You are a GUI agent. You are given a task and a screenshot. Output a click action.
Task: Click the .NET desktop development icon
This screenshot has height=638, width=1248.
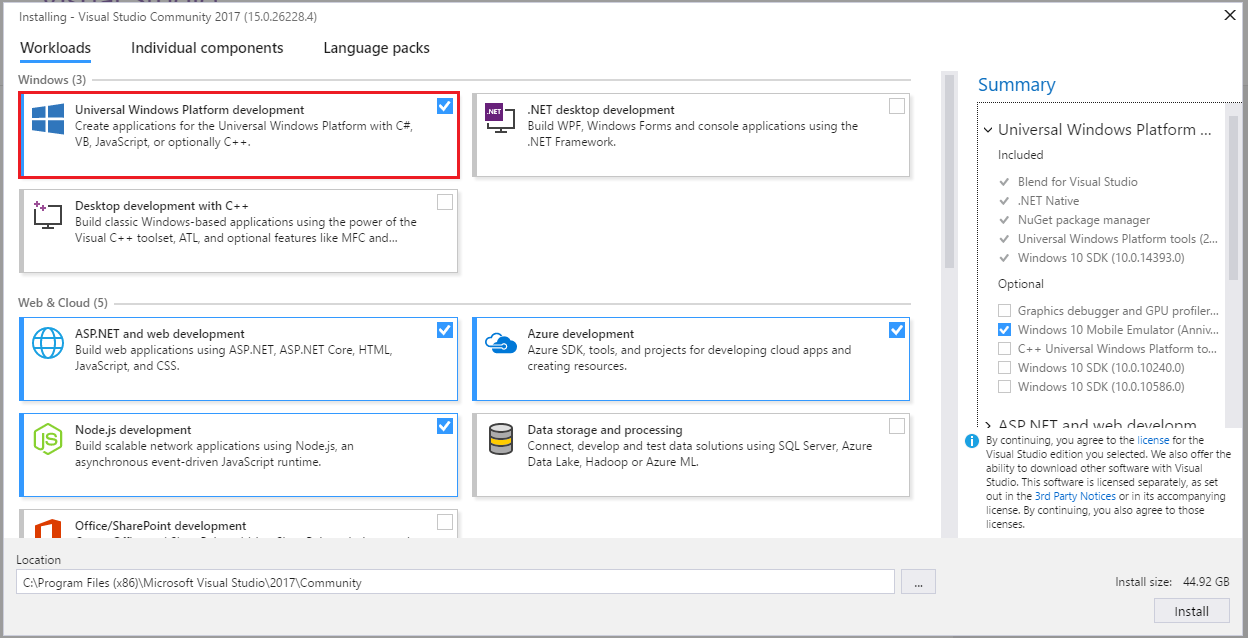[500, 119]
